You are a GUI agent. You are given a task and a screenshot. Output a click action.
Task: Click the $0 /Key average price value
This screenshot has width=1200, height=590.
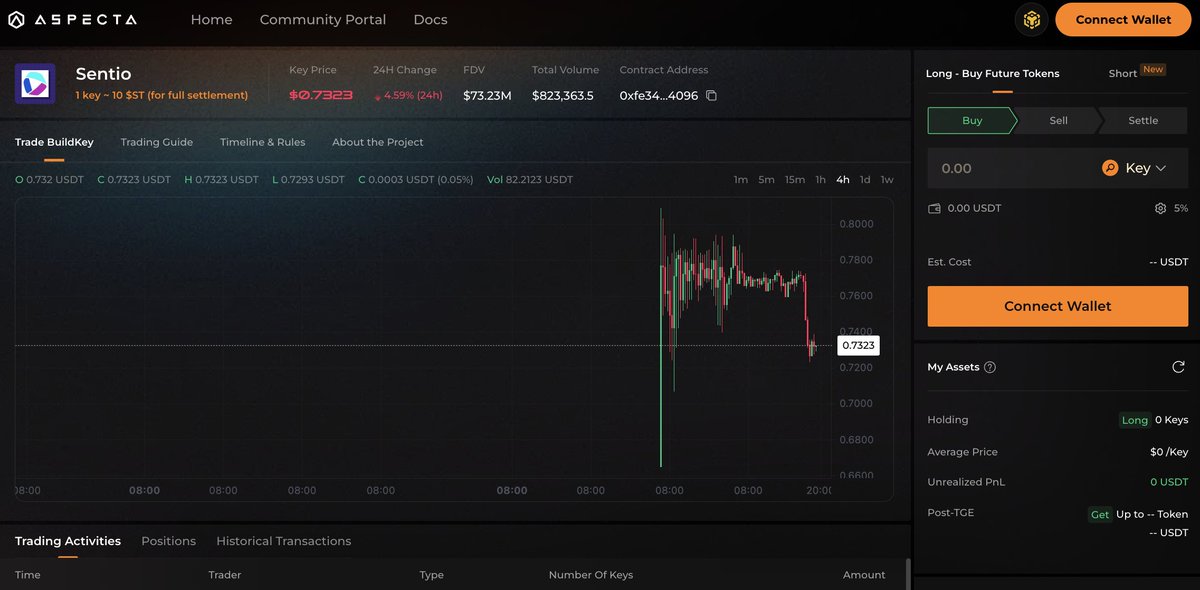tap(1169, 452)
